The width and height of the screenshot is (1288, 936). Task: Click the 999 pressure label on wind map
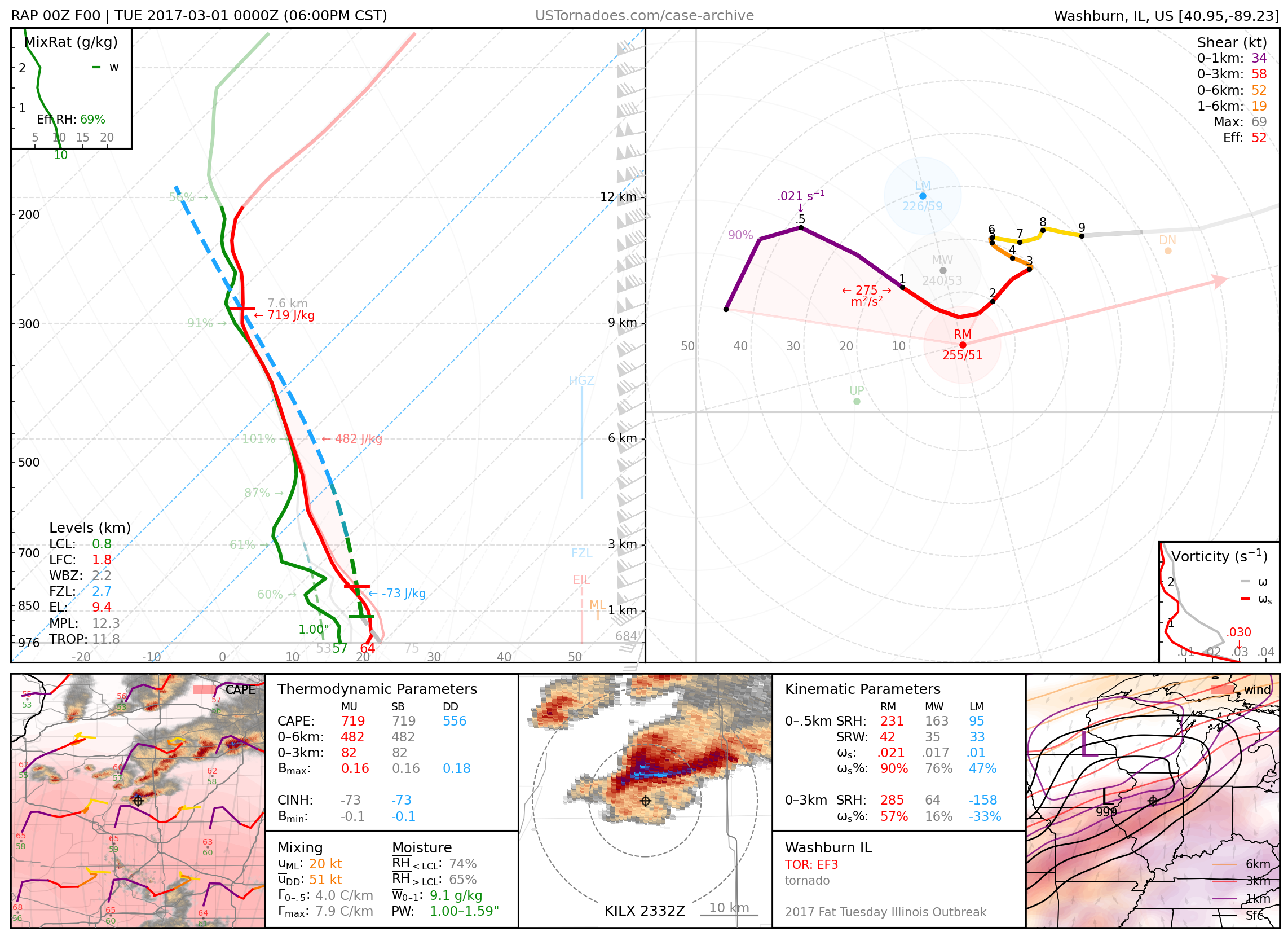pos(1106,812)
